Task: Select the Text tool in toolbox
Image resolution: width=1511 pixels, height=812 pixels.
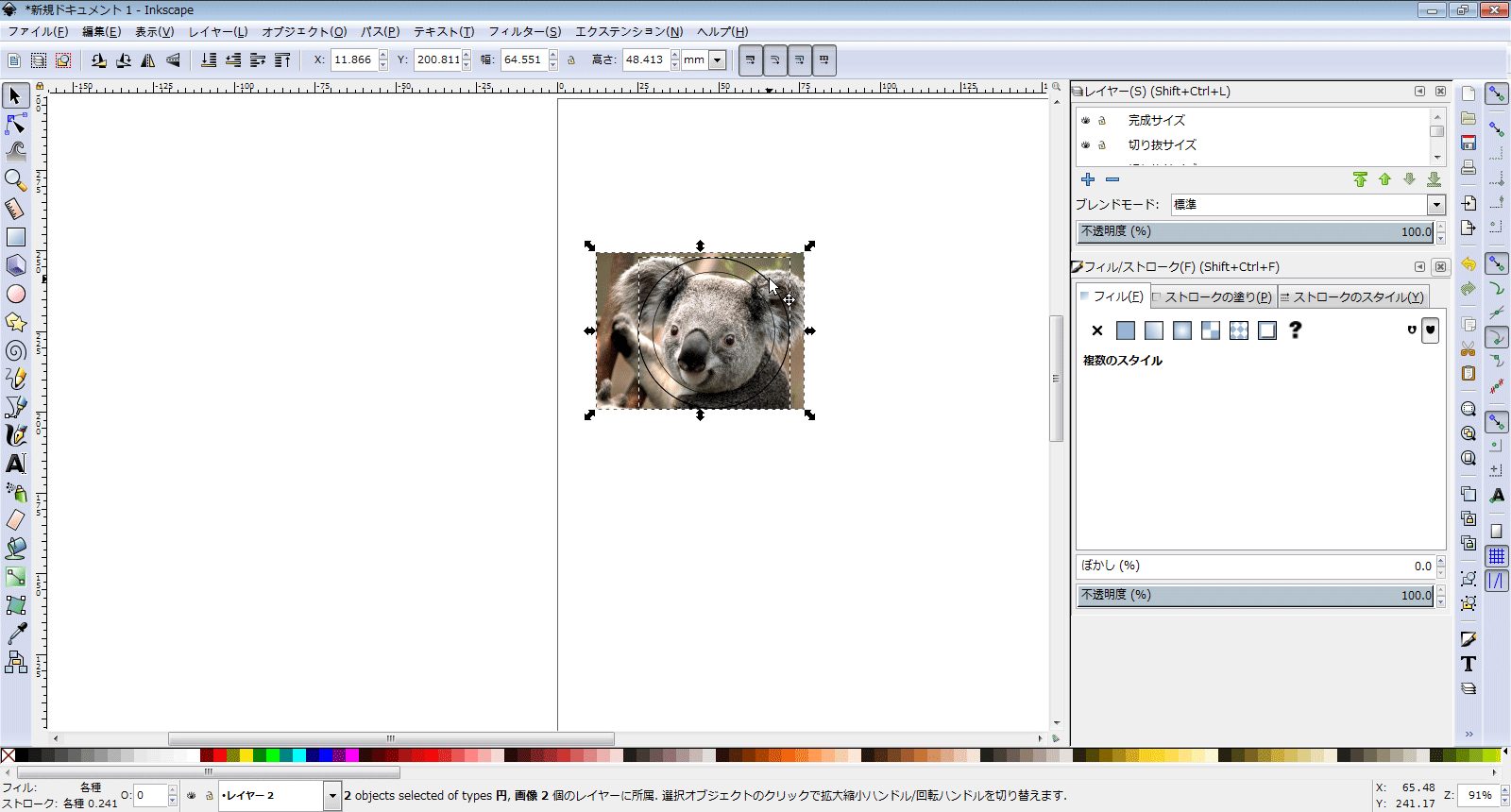Action: pos(16,464)
